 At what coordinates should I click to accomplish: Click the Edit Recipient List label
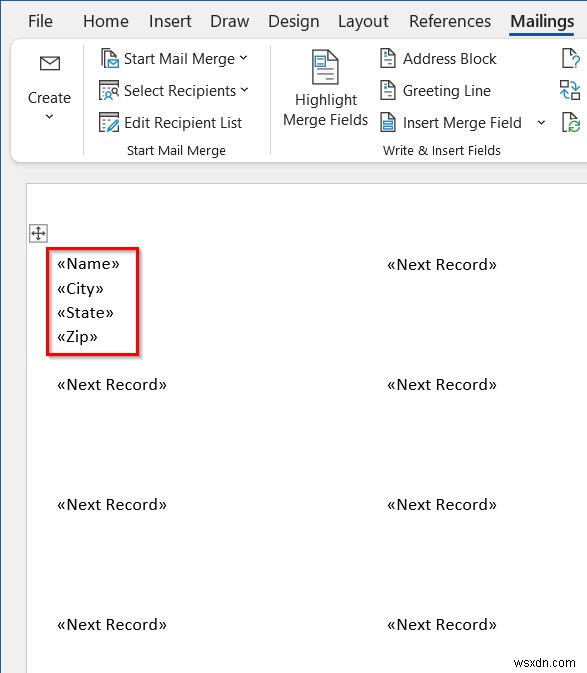coord(183,123)
